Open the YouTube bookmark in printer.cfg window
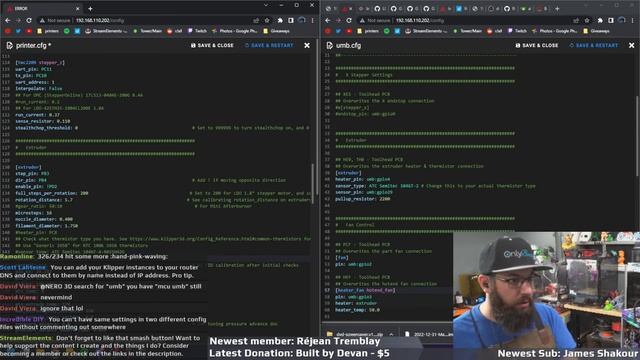 click(29, 31)
